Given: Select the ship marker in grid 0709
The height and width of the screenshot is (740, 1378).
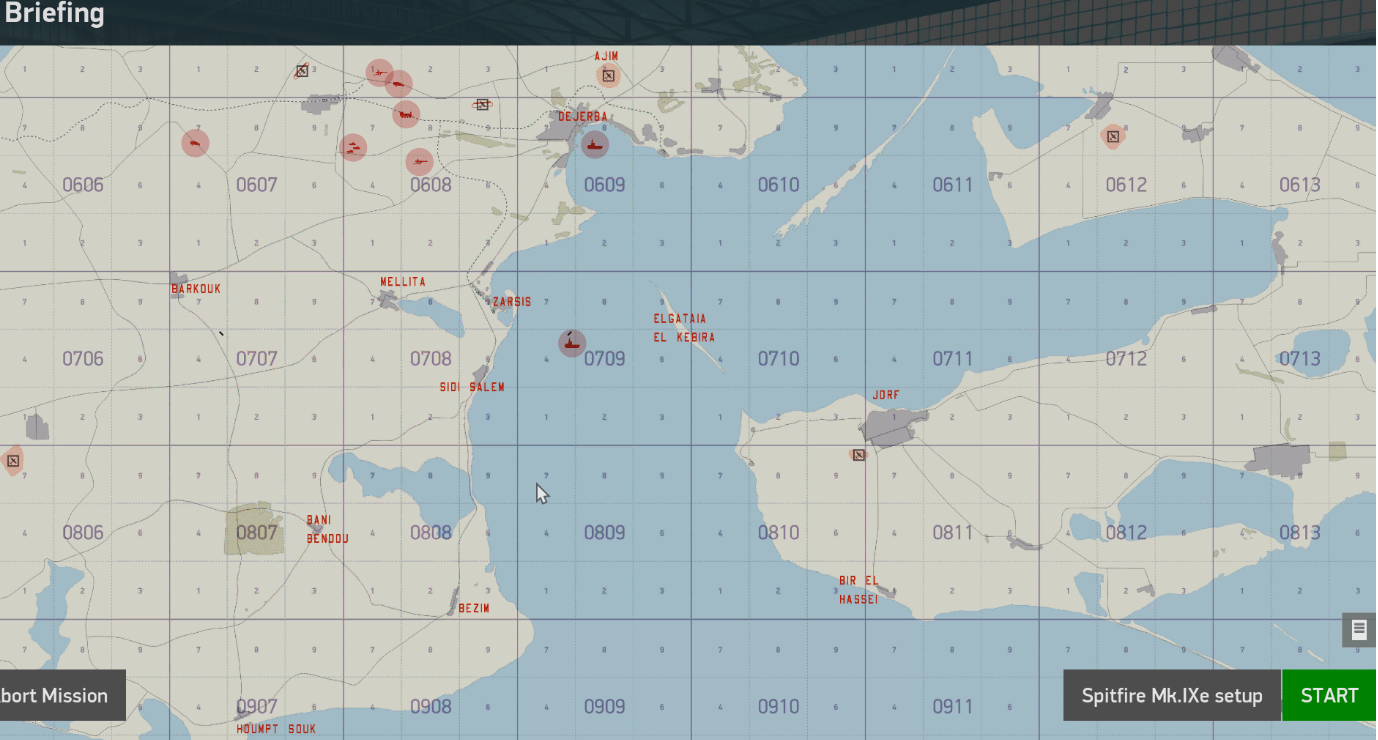Looking at the screenshot, I should pyautogui.click(x=572, y=343).
